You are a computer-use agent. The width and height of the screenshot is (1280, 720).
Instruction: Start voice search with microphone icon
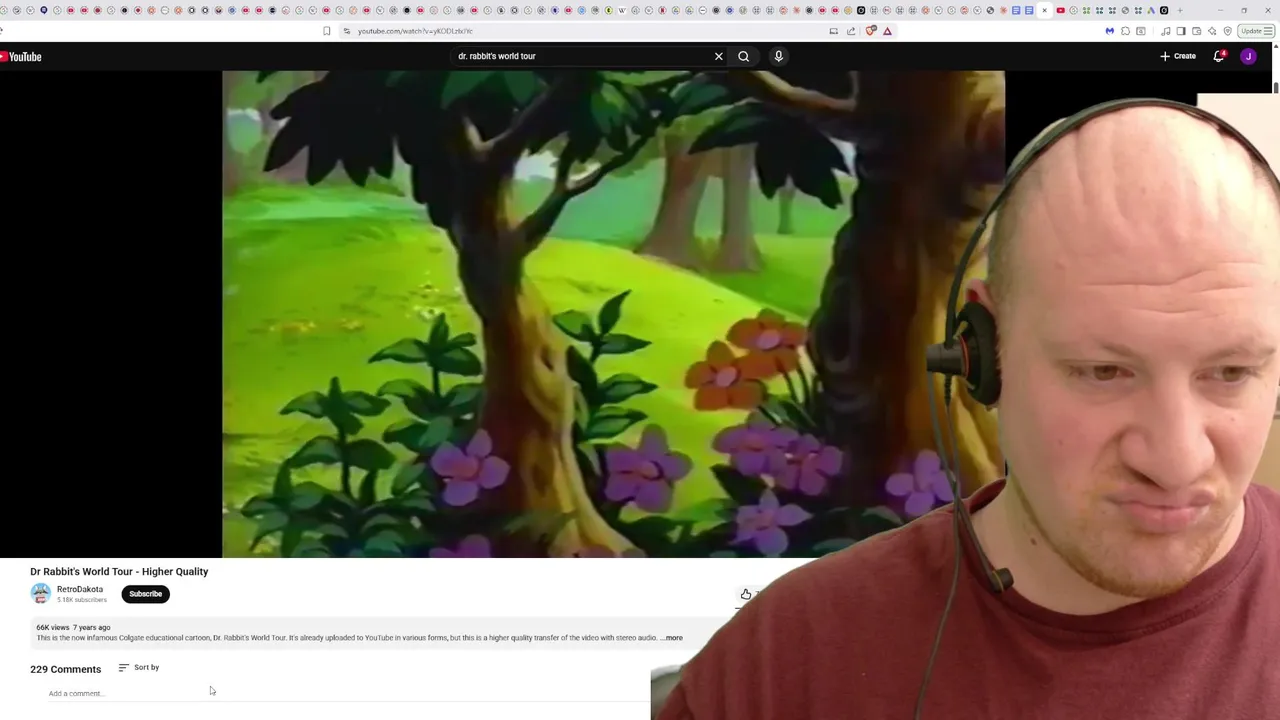(x=778, y=56)
